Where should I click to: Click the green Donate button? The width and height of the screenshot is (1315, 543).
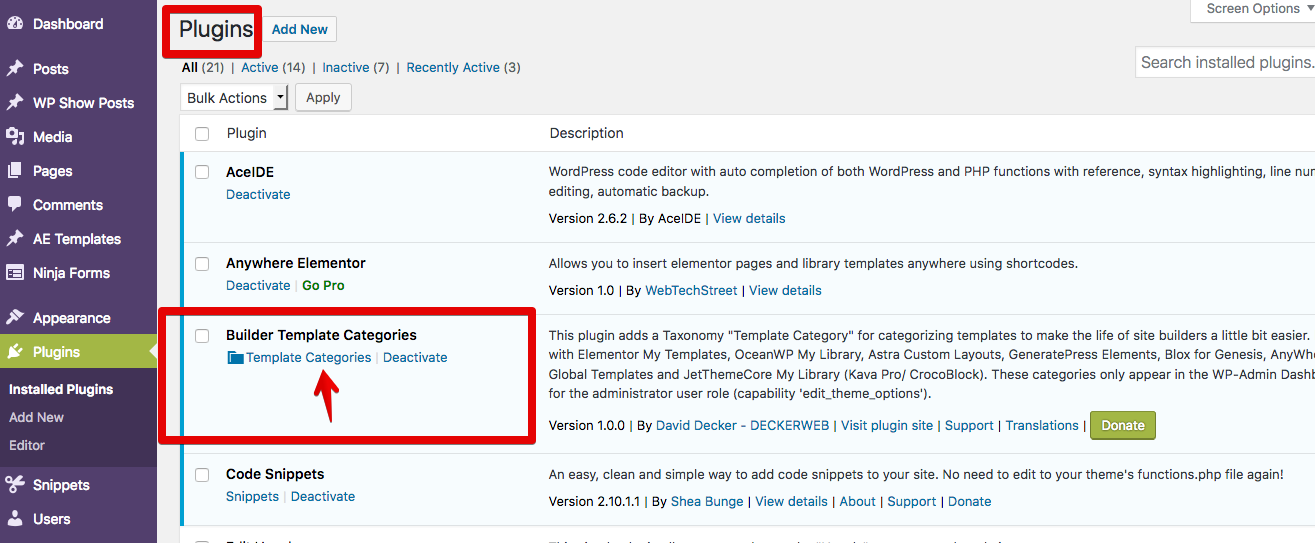coord(1123,425)
